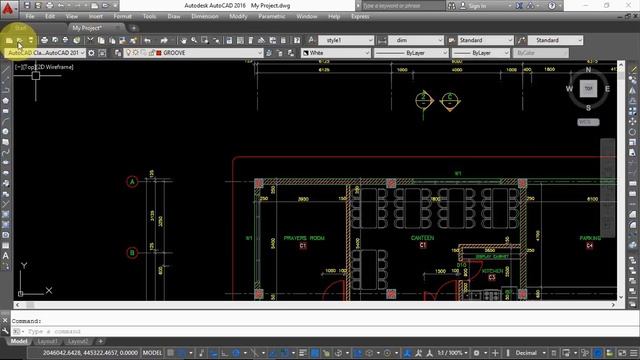Activate the Pan hand tool
This screenshot has height=360, width=640.
click(x=184, y=40)
